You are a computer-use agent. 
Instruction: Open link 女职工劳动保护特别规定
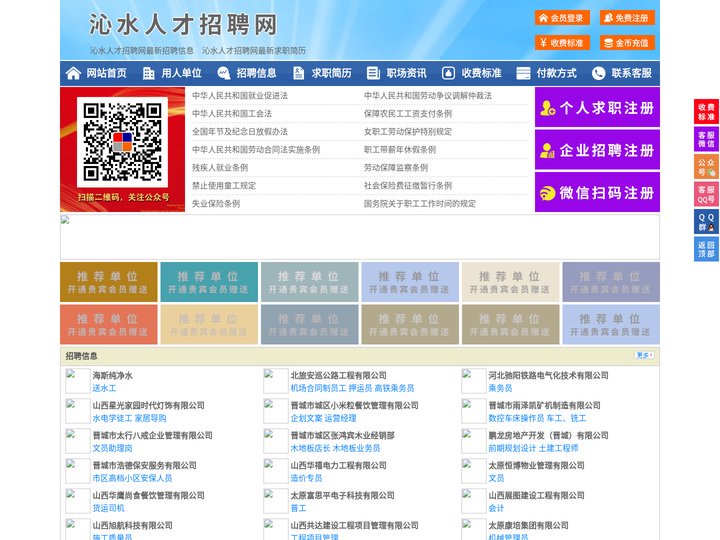coord(408,131)
